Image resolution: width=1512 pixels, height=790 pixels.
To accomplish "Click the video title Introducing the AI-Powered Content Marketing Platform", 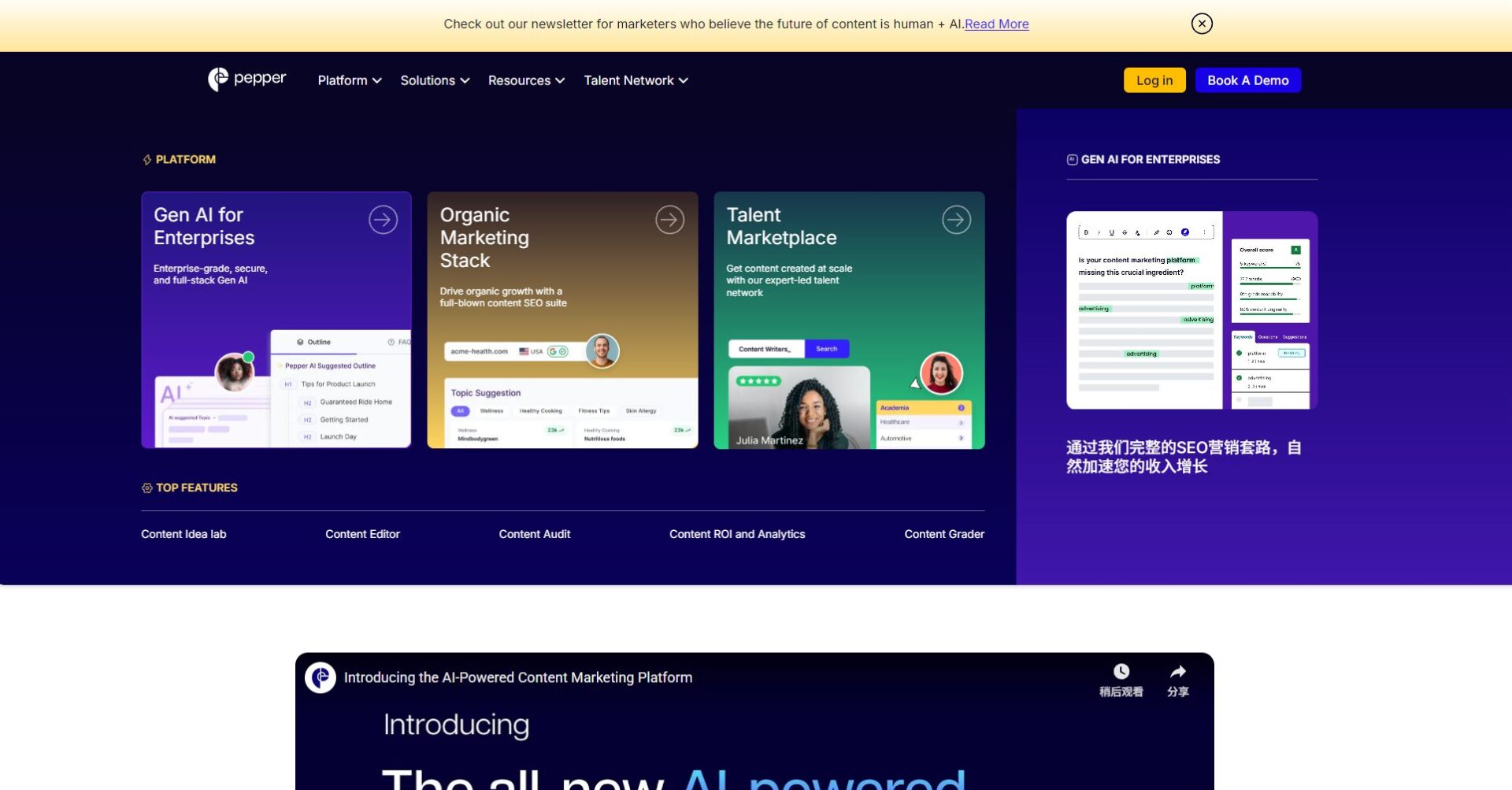I will (517, 677).
